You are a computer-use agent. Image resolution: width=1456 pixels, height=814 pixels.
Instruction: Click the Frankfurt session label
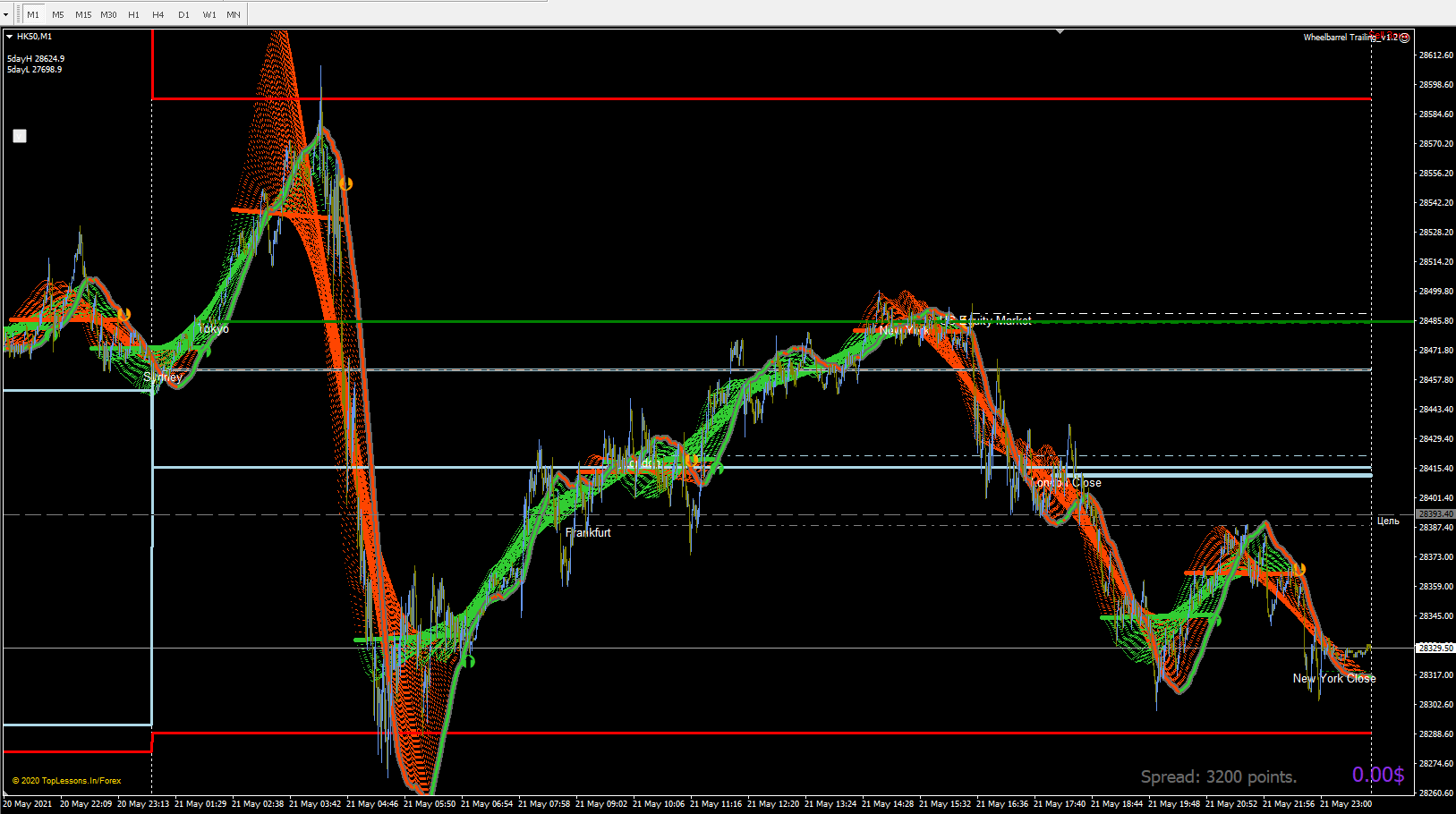(588, 532)
